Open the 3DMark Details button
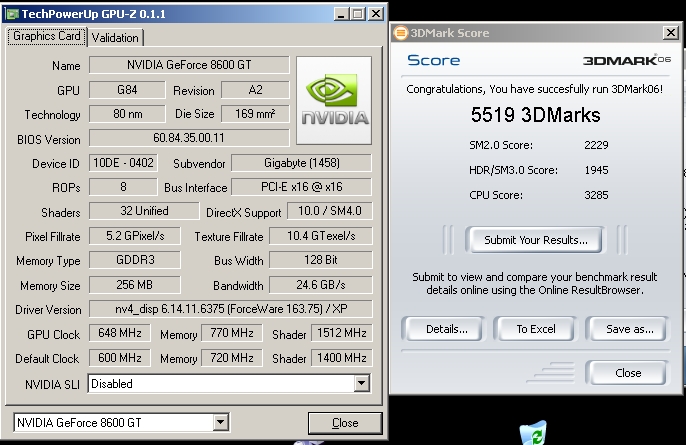This screenshot has width=686, height=445. [443, 329]
